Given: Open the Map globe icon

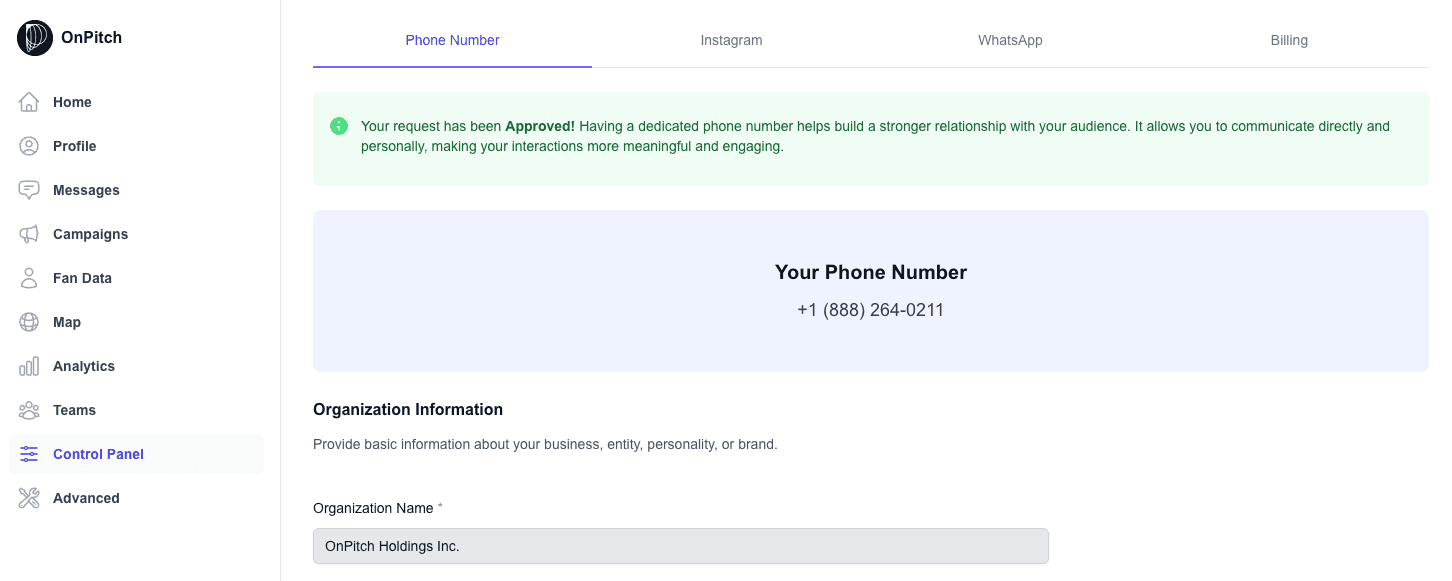Looking at the screenshot, I should click(x=29, y=322).
